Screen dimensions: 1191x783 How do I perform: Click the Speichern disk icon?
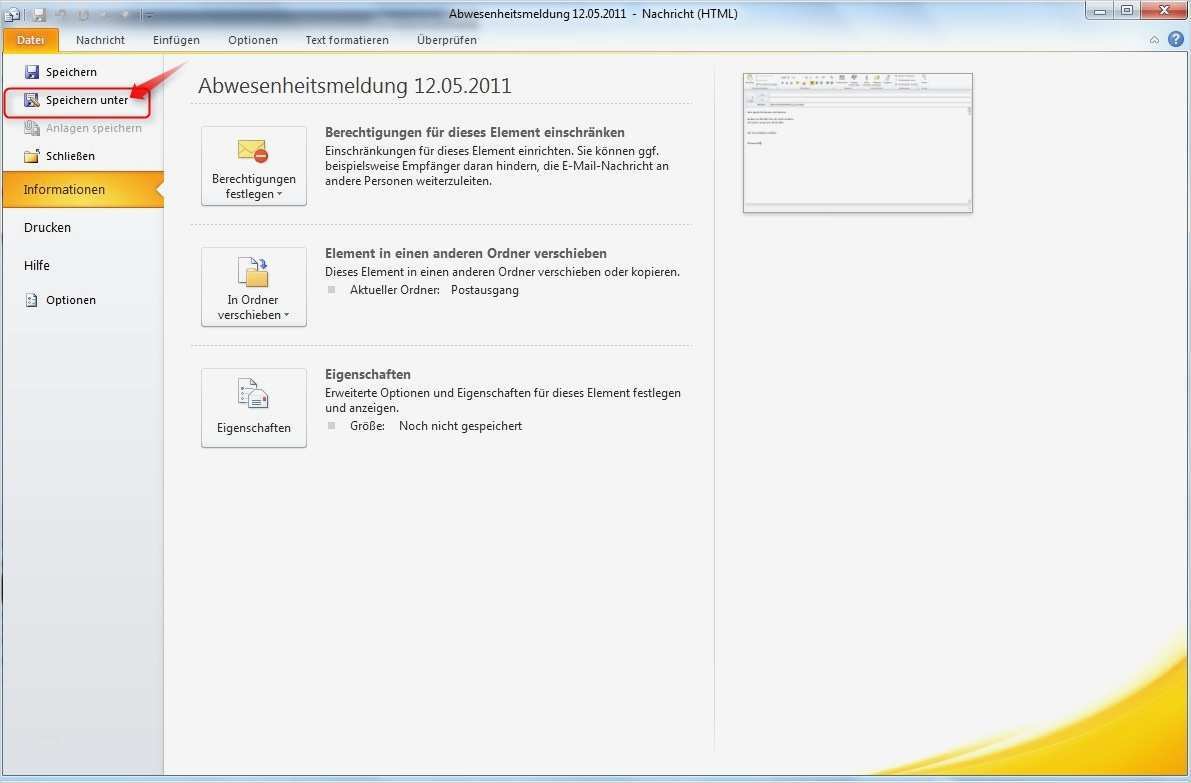32,72
